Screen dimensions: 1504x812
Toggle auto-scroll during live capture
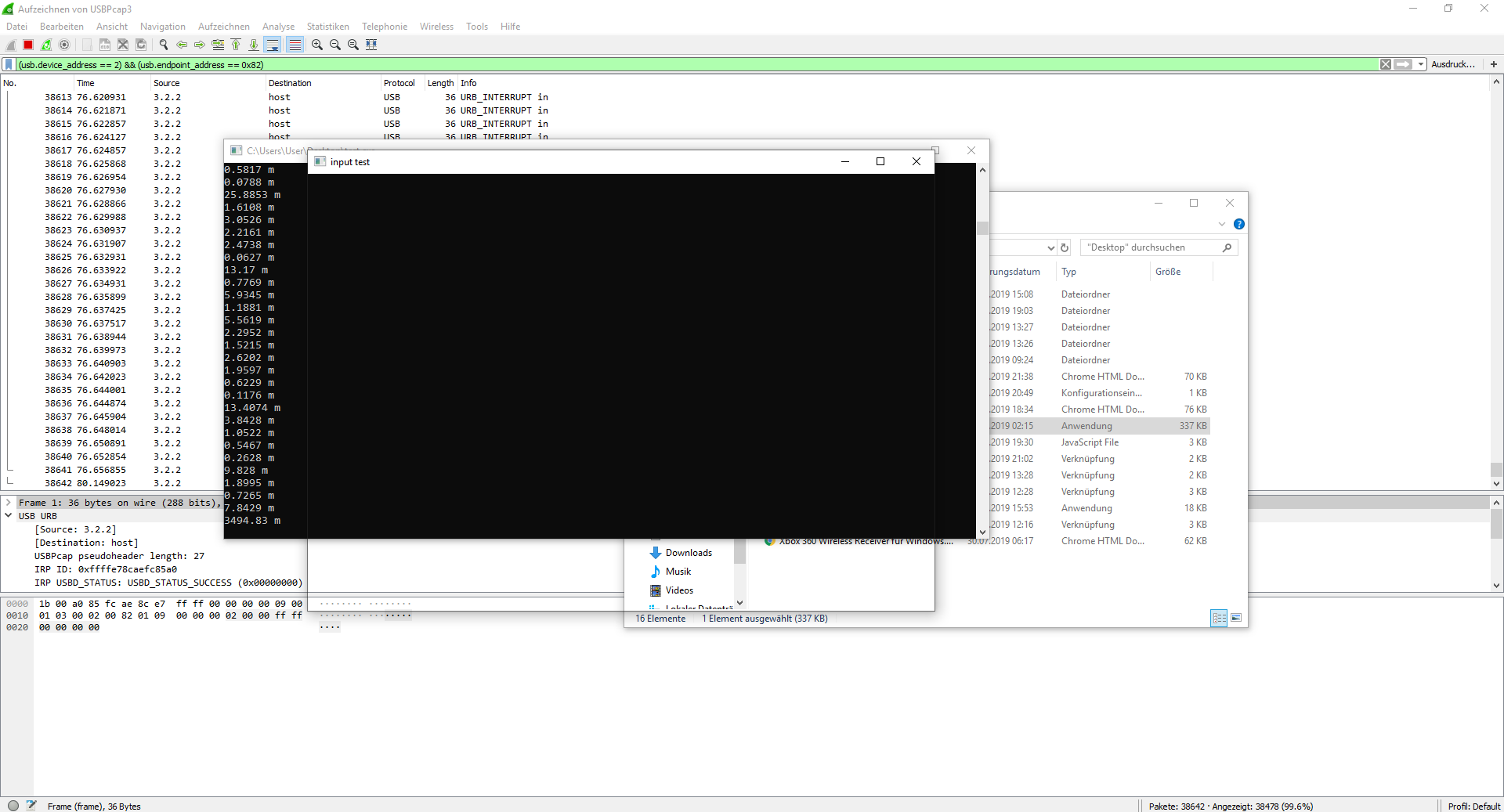(272, 45)
